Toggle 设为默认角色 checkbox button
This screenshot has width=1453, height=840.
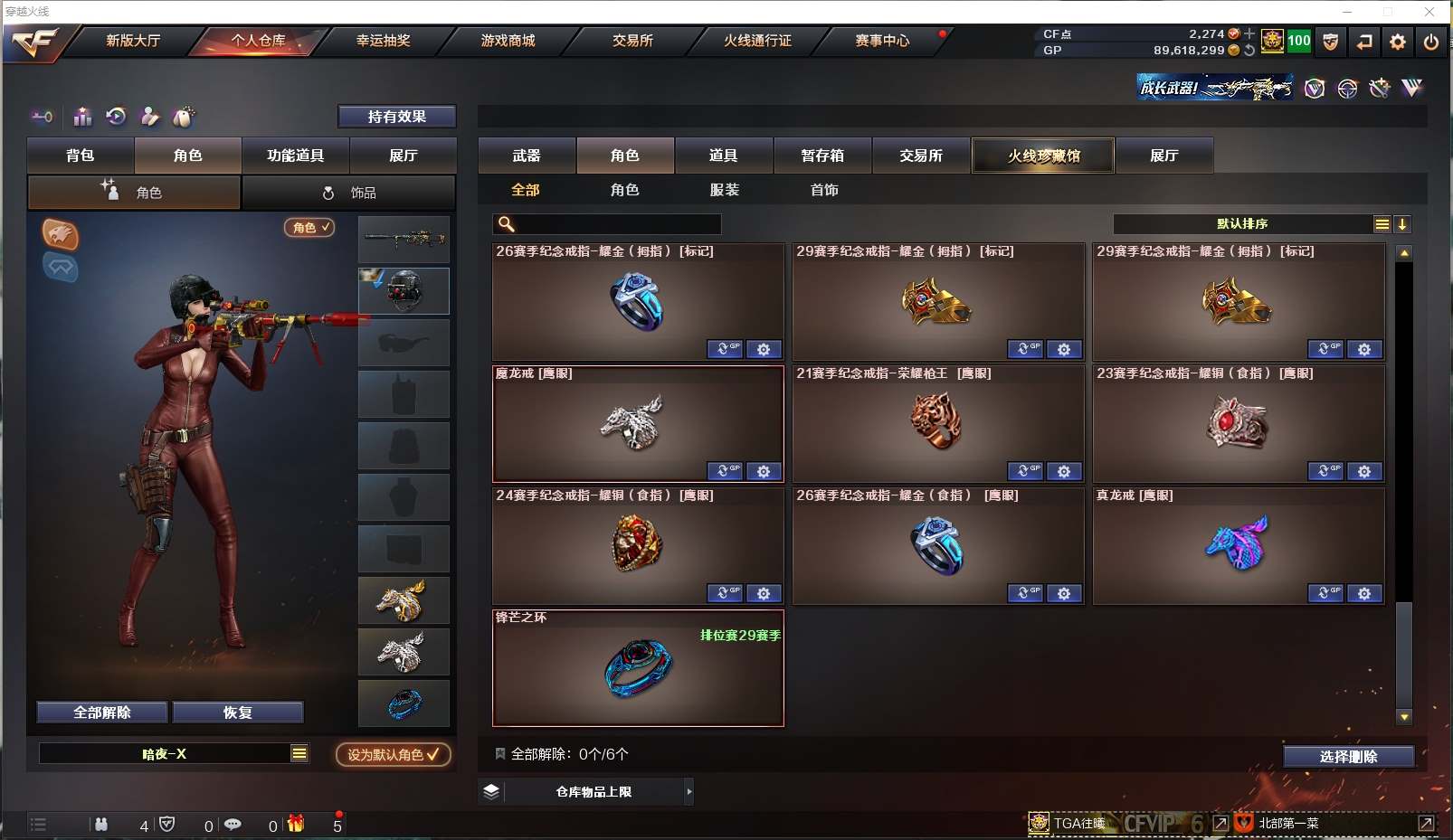pos(394,754)
